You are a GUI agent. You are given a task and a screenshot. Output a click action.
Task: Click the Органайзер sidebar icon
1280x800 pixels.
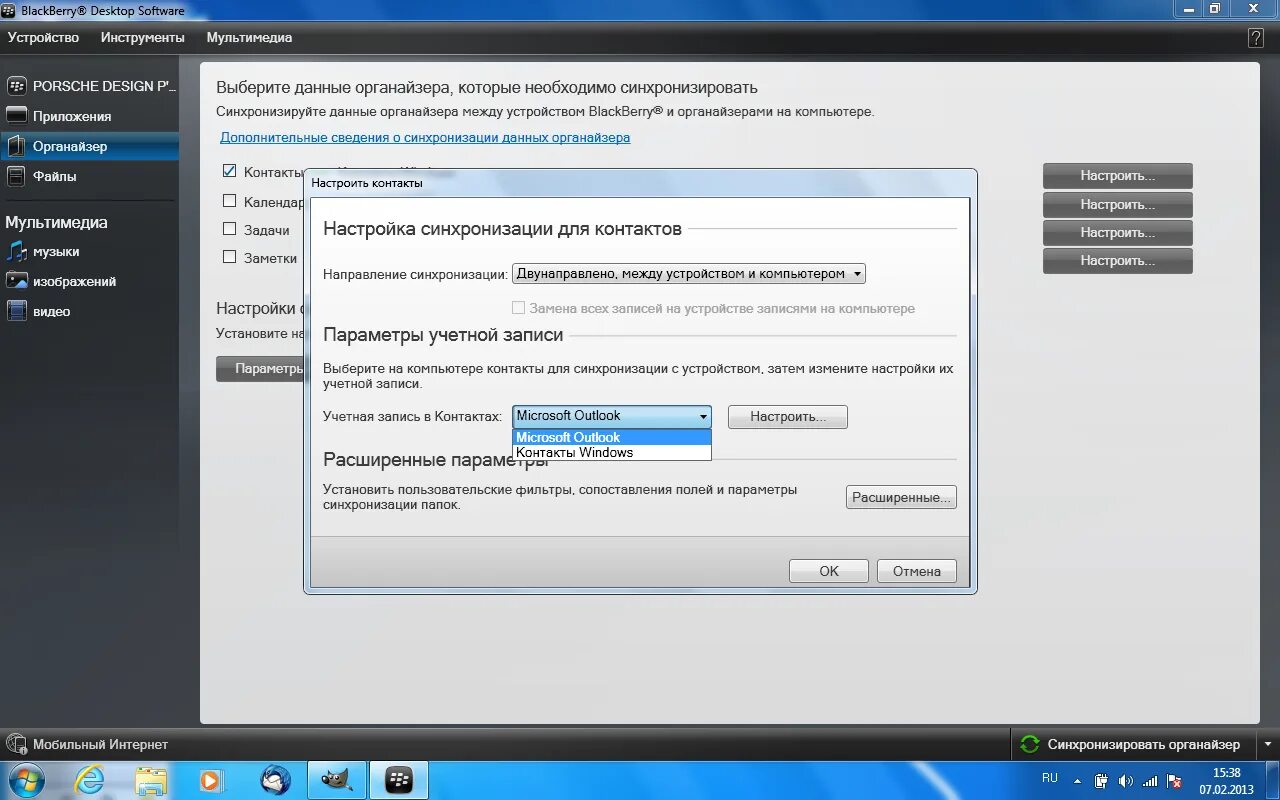pos(16,146)
